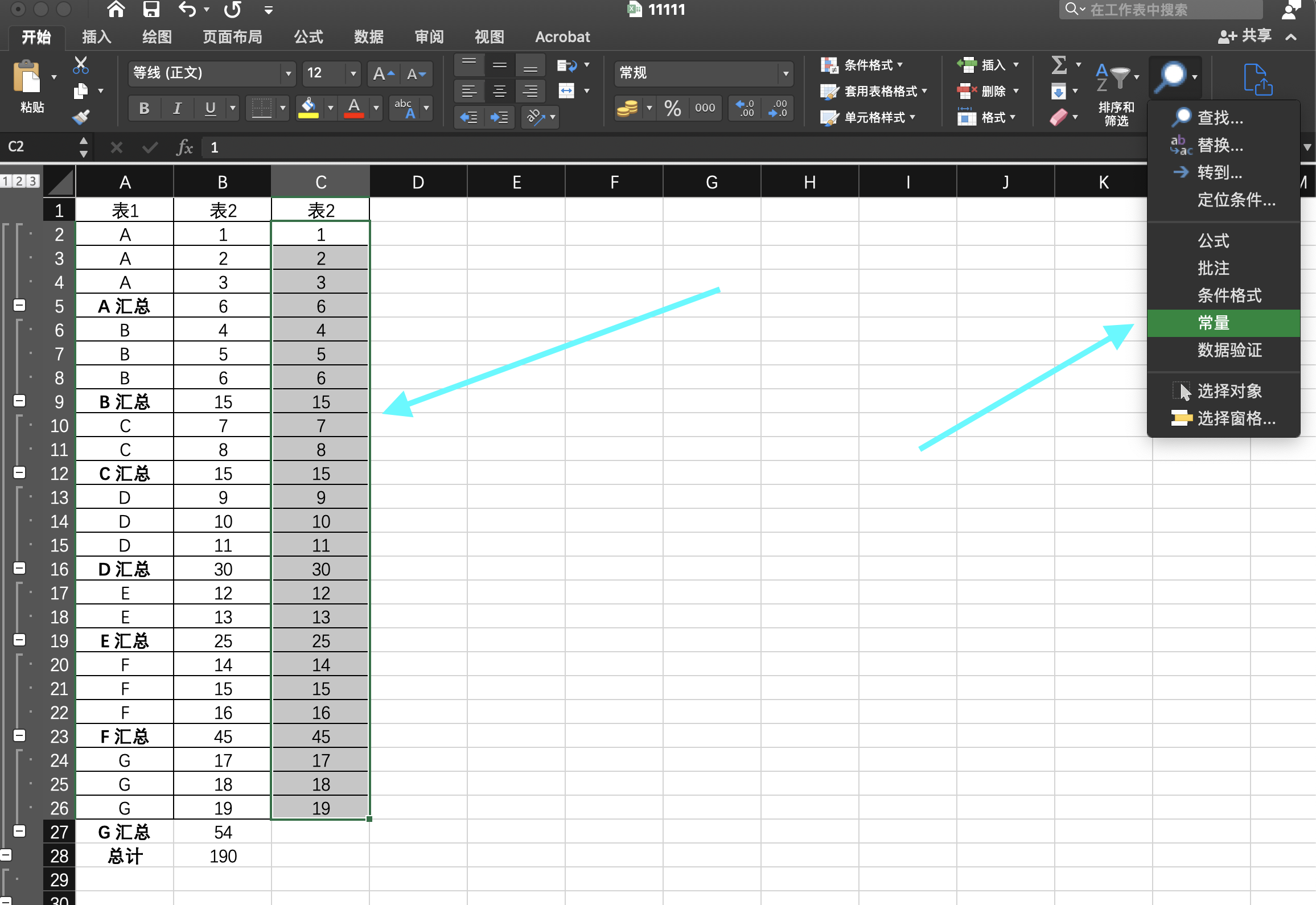The height and width of the screenshot is (905, 1316).
Task: Click the AutoSum Σ icon
Action: [1059, 64]
